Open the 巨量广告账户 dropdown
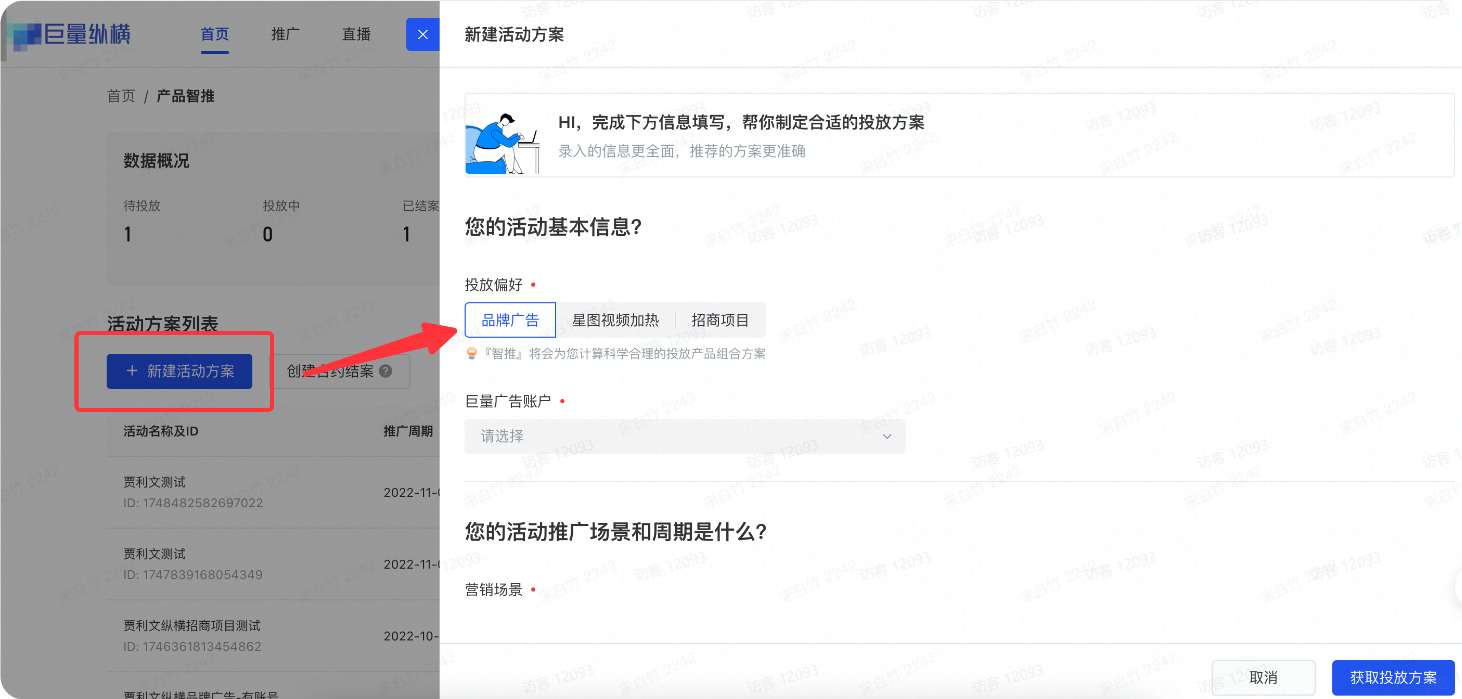1462x699 pixels. coord(685,436)
